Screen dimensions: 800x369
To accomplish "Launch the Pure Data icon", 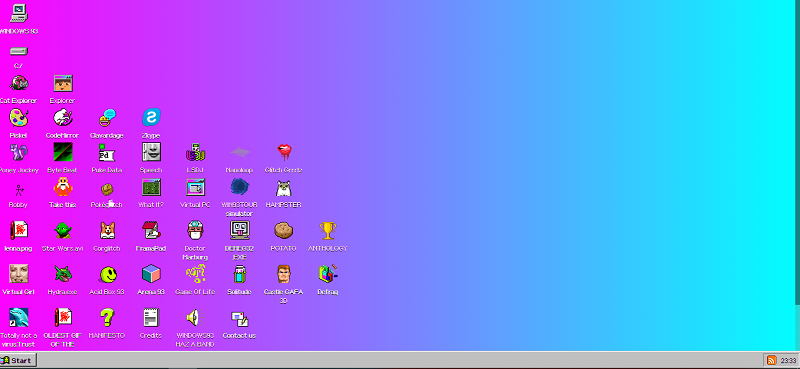I will click(x=107, y=152).
